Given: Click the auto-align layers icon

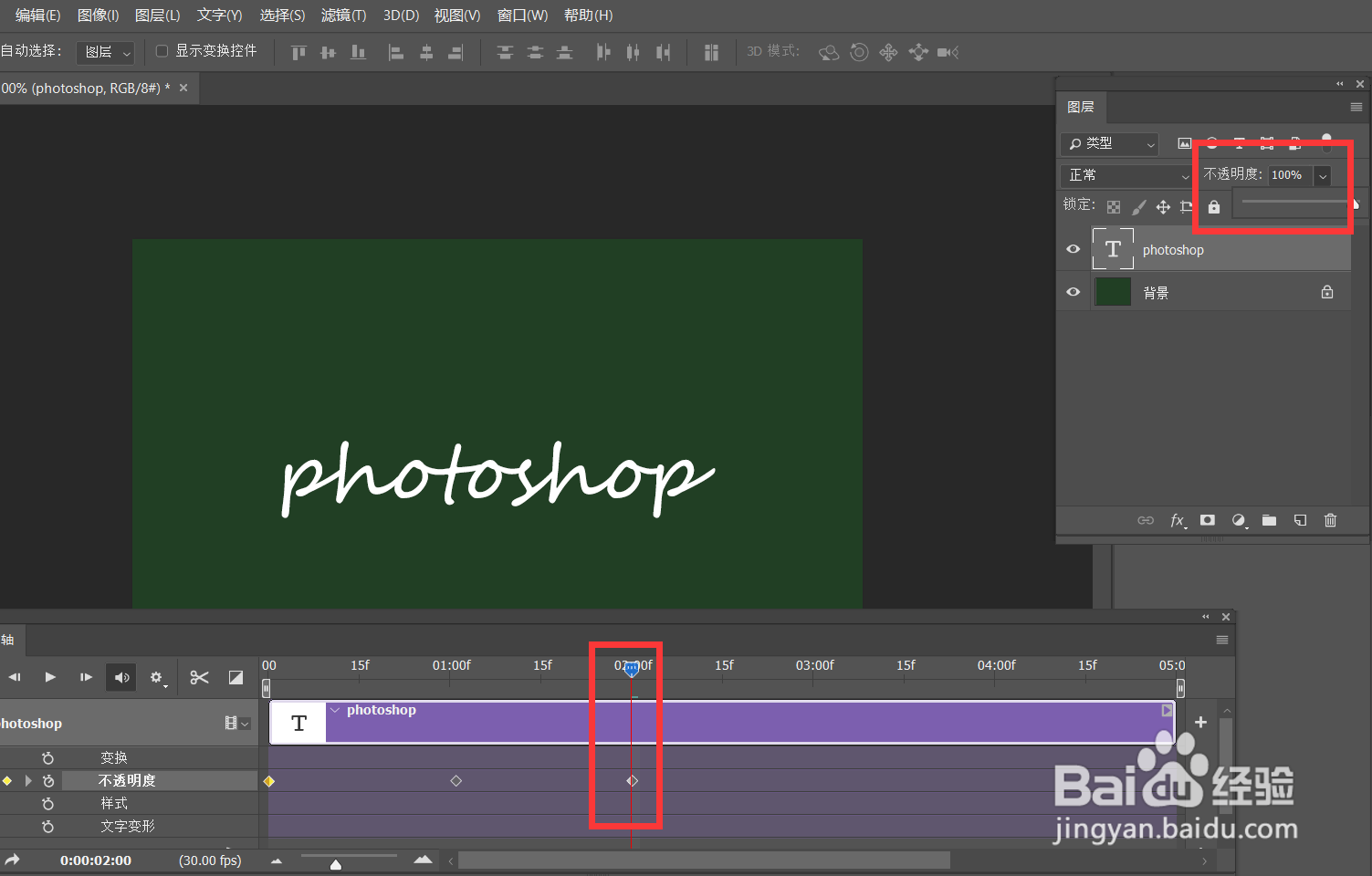Looking at the screenshot, I should (711, 53).
